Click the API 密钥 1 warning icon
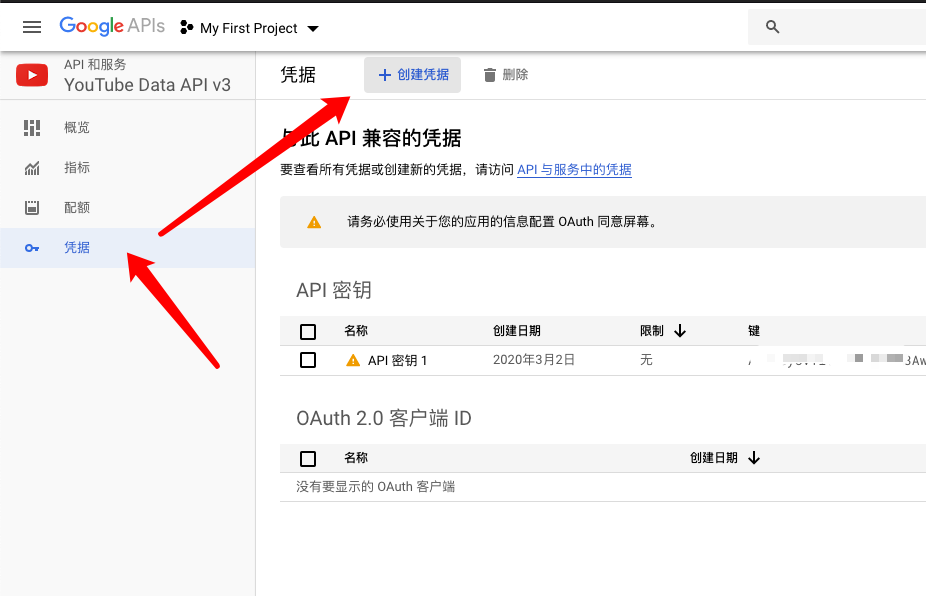Image resolution: width=926 pixels, height=596 pixels. (353, 360)
